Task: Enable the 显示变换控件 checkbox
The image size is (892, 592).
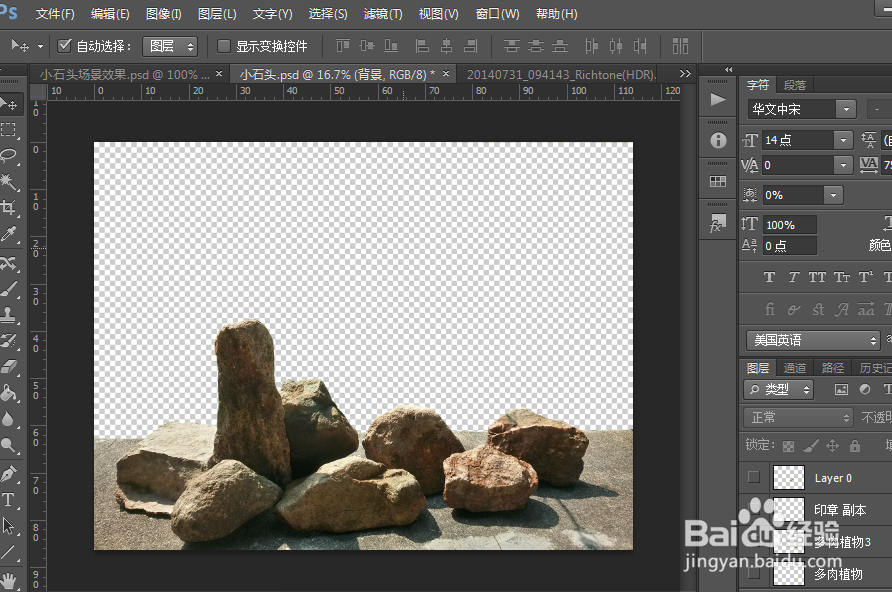Action: [x=224, y=45]
